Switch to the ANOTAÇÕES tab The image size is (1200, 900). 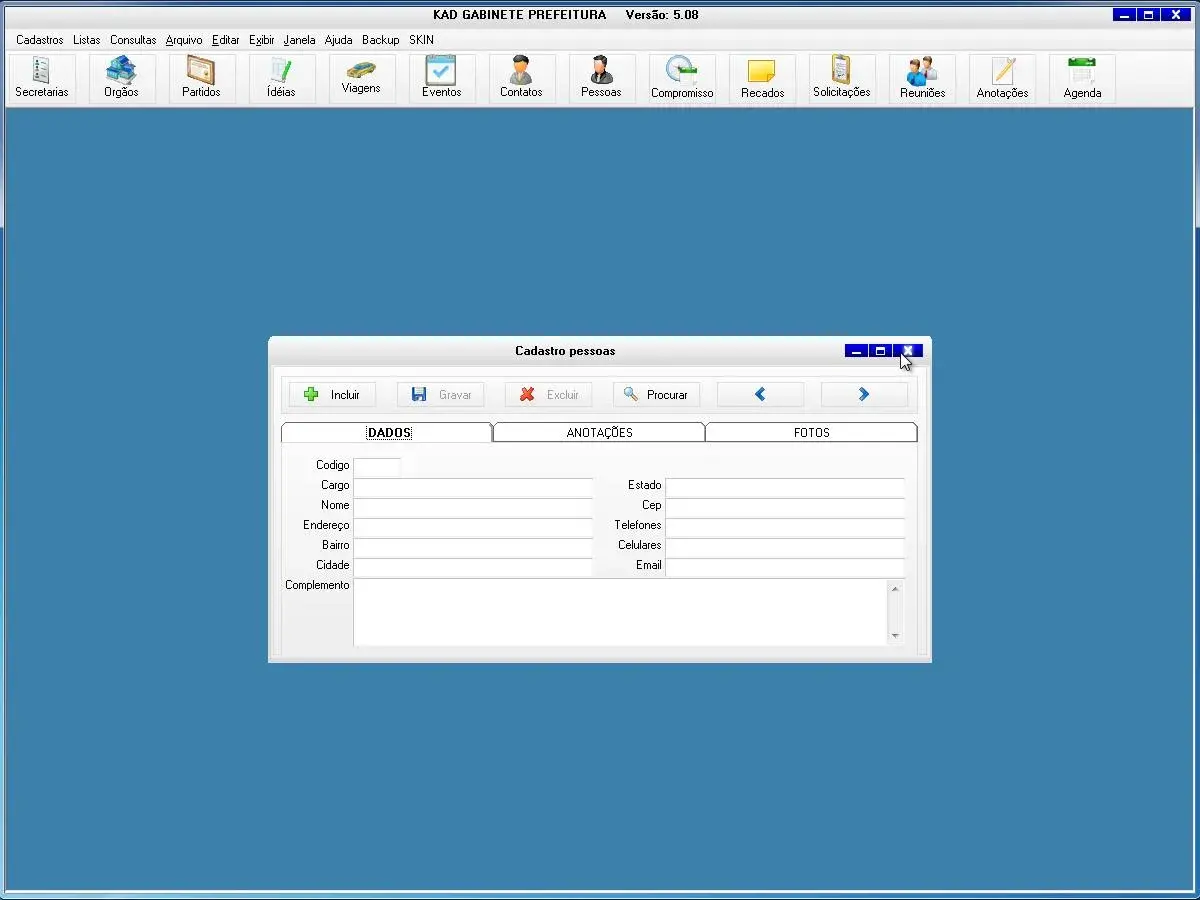[599, 433]
